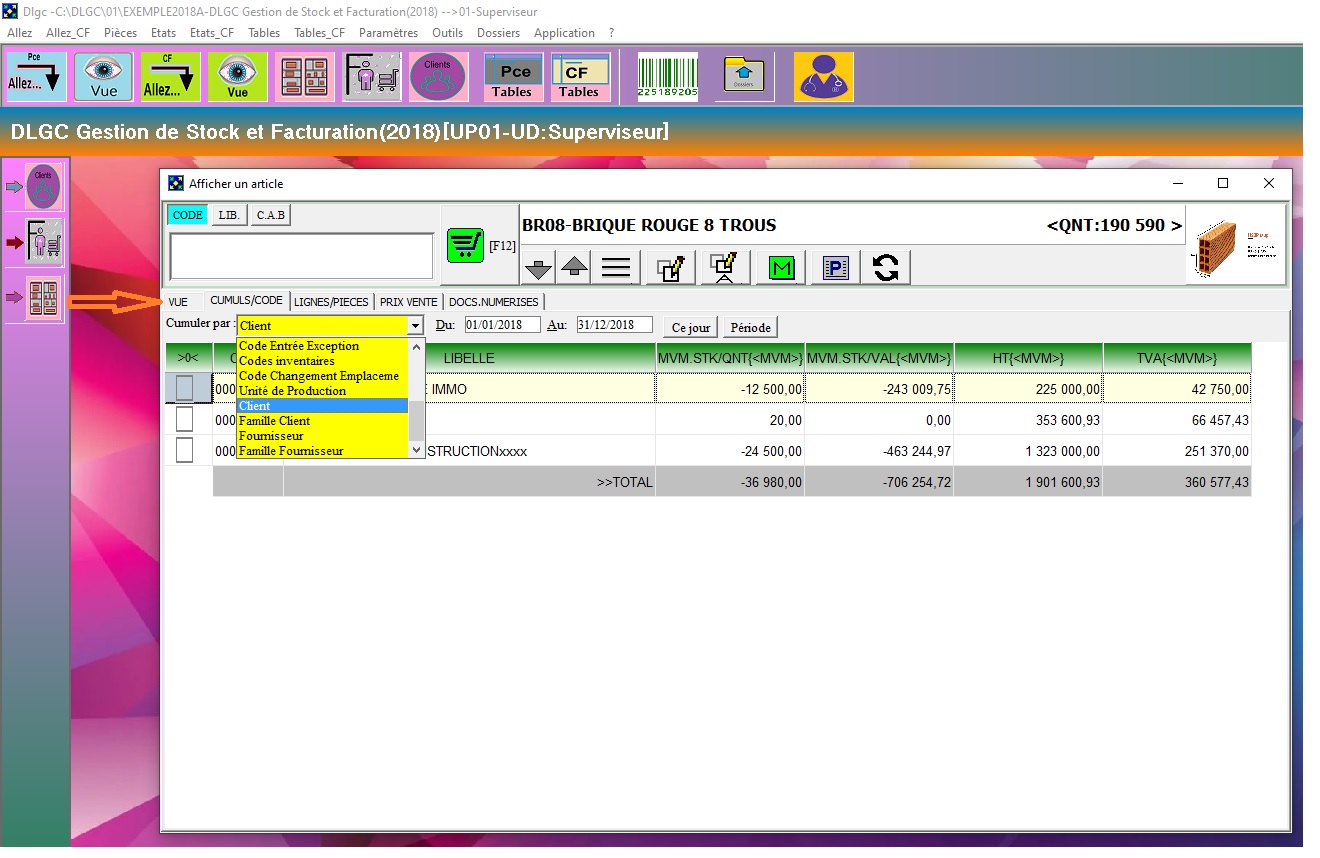Image resolution: width=1320 pixels, height=858 pixels.
Task: Click the refresh arrows icon
Action: point(885,267)
